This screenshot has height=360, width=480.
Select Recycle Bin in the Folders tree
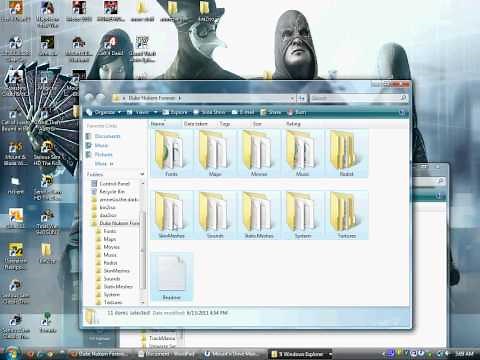112,192
